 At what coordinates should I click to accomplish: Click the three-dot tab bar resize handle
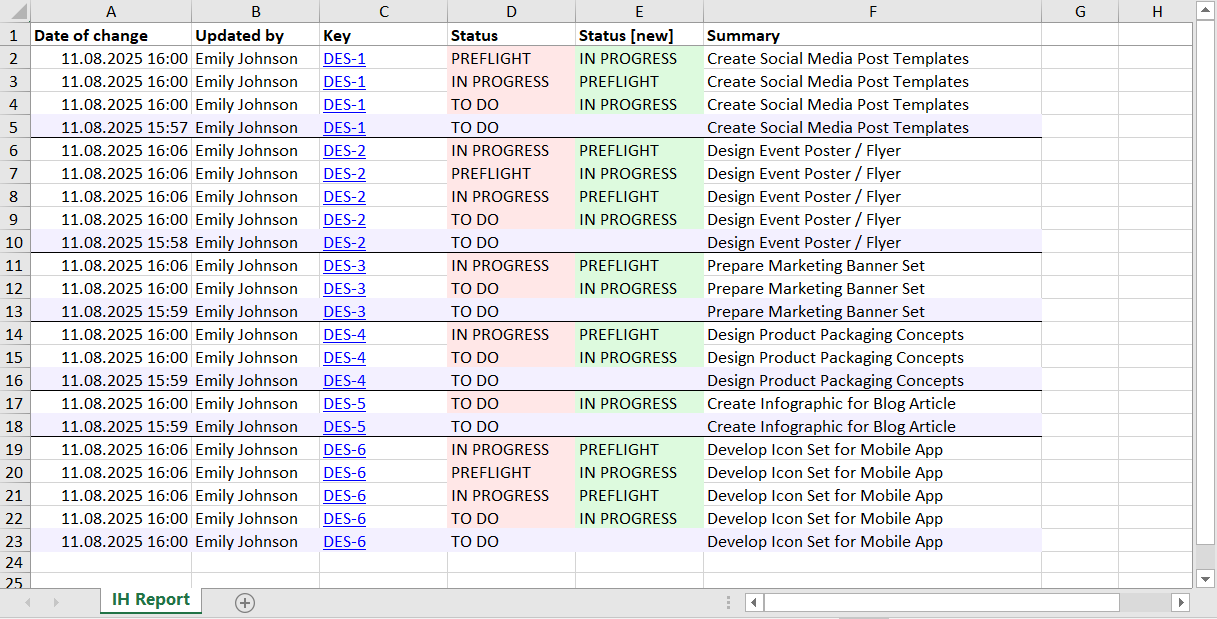[x=728, y=602]
